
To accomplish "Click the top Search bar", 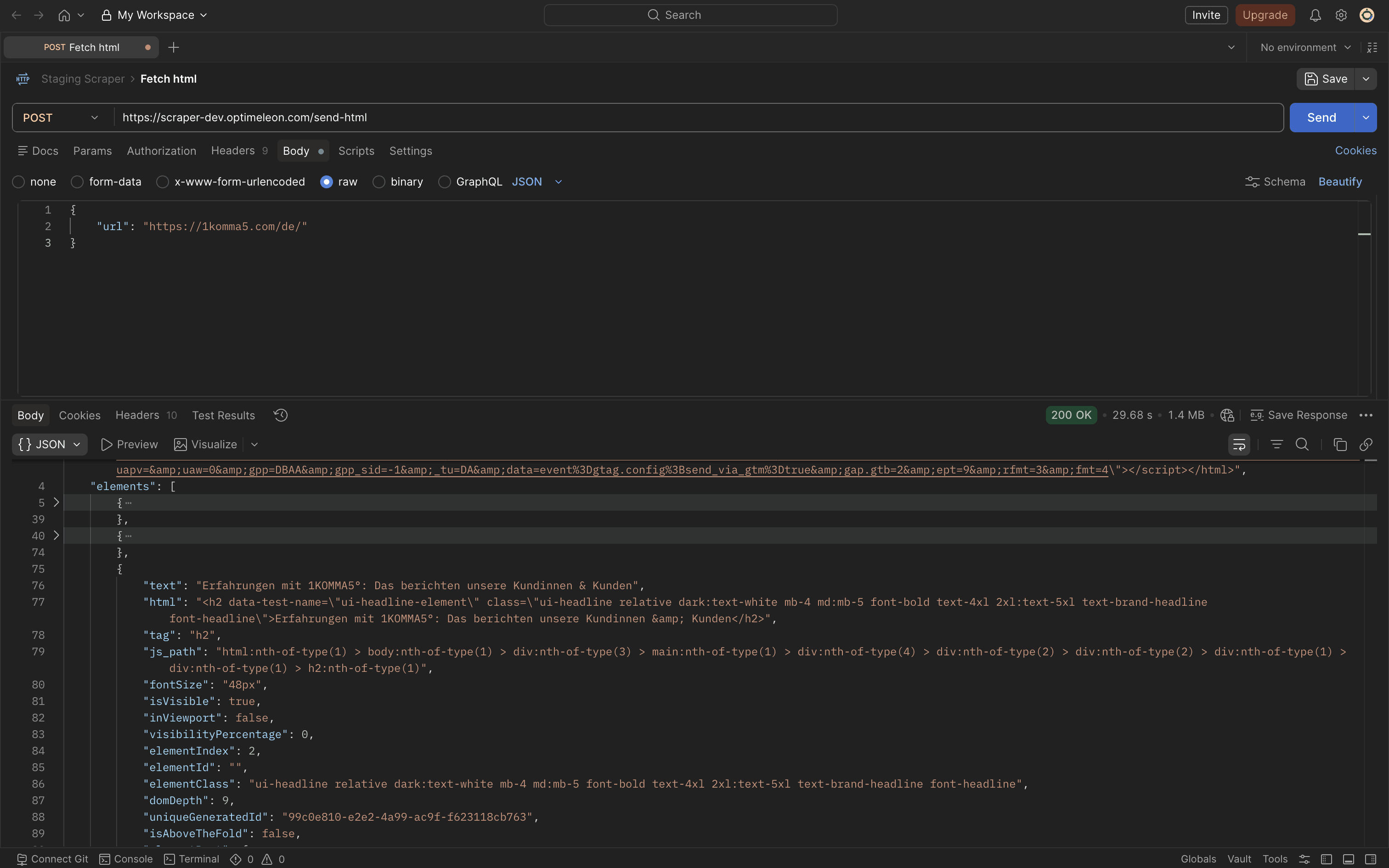I will (x=690, y=15).
